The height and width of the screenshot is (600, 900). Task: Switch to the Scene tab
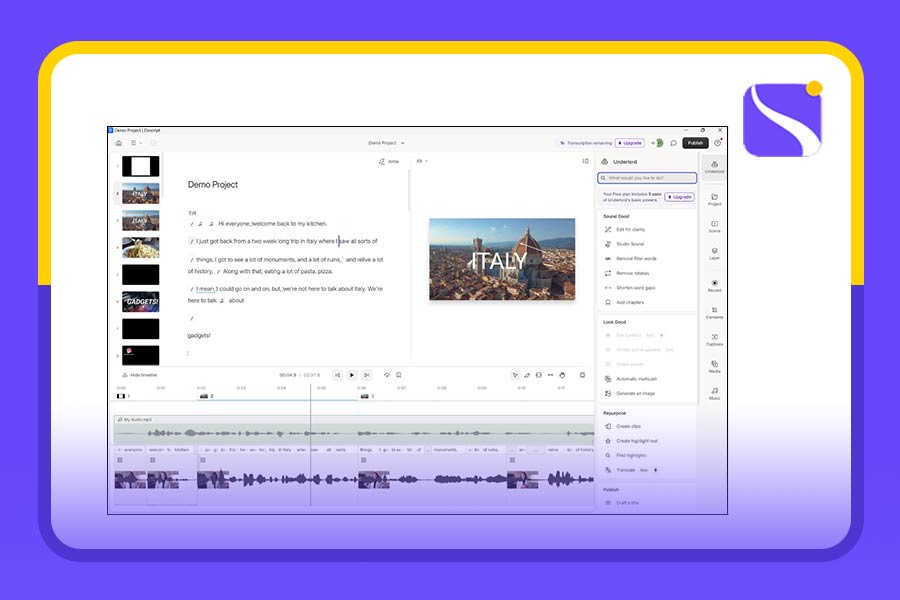click(714, 227)
